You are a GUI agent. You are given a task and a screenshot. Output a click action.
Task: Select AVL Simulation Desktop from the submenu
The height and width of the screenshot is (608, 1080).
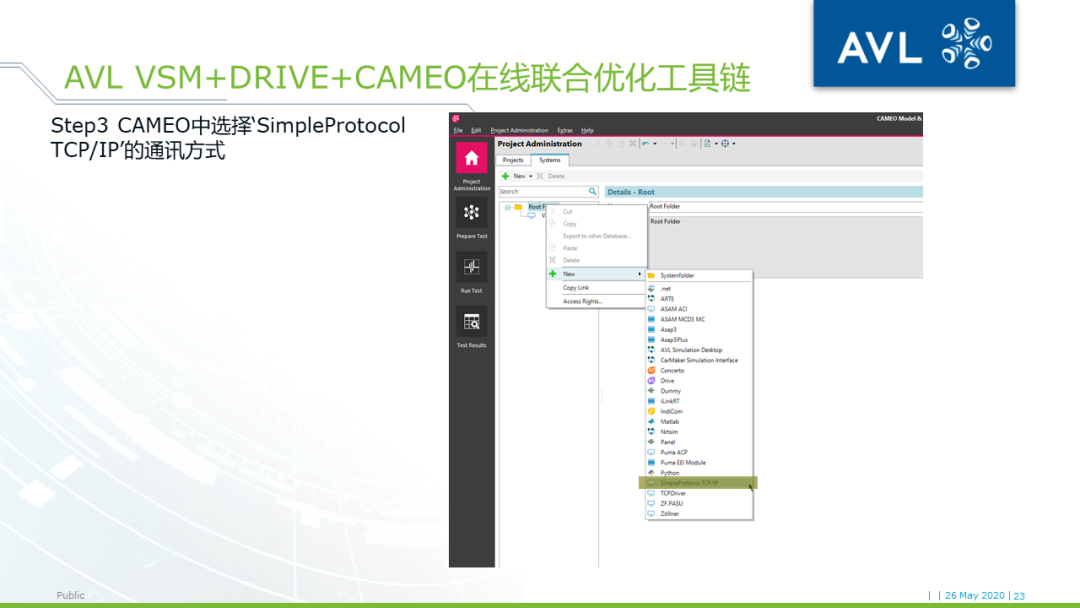click(x=690, y=348)
